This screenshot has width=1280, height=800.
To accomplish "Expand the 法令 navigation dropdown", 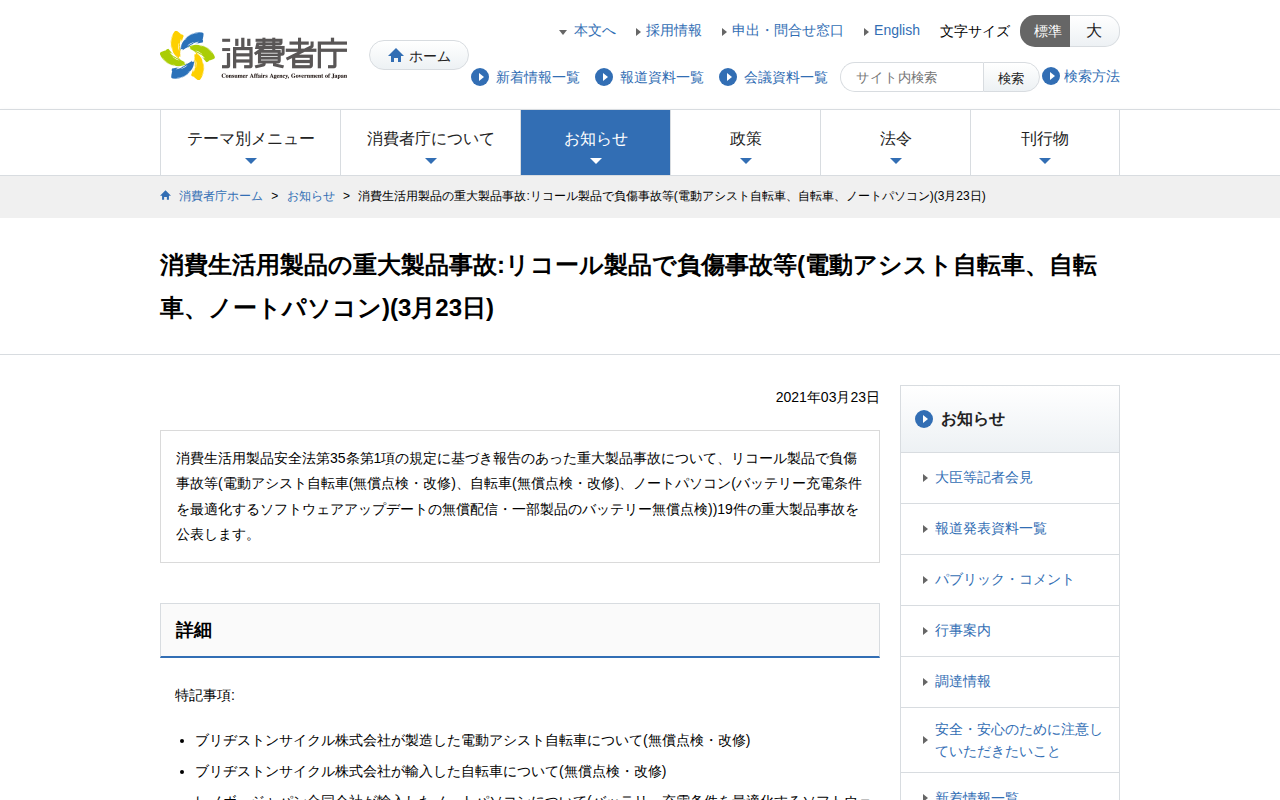I will point(895,141).
